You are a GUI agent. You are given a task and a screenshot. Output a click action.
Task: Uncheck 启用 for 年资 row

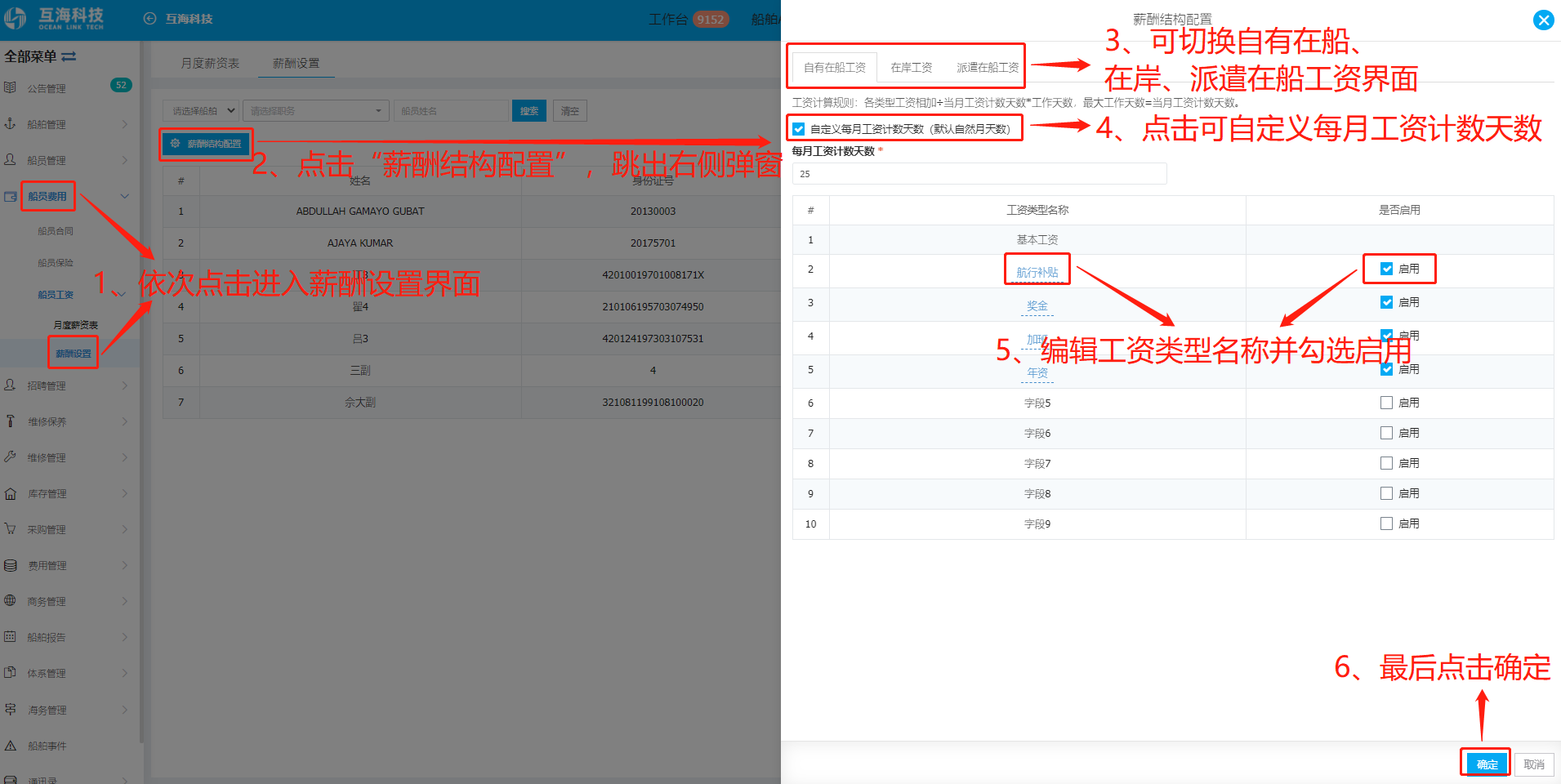pos(1386,369)
